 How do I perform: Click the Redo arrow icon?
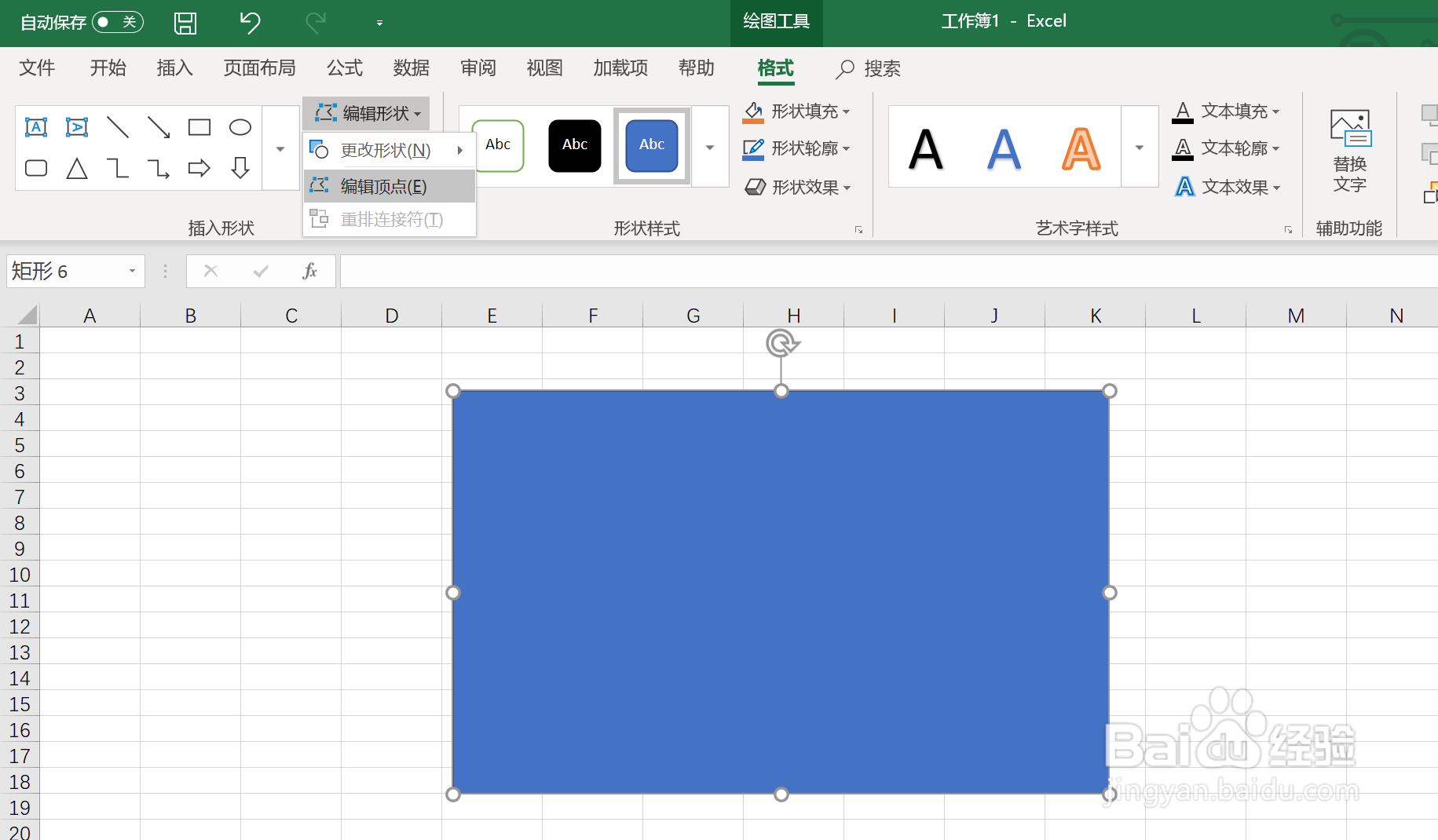(316, 23)
